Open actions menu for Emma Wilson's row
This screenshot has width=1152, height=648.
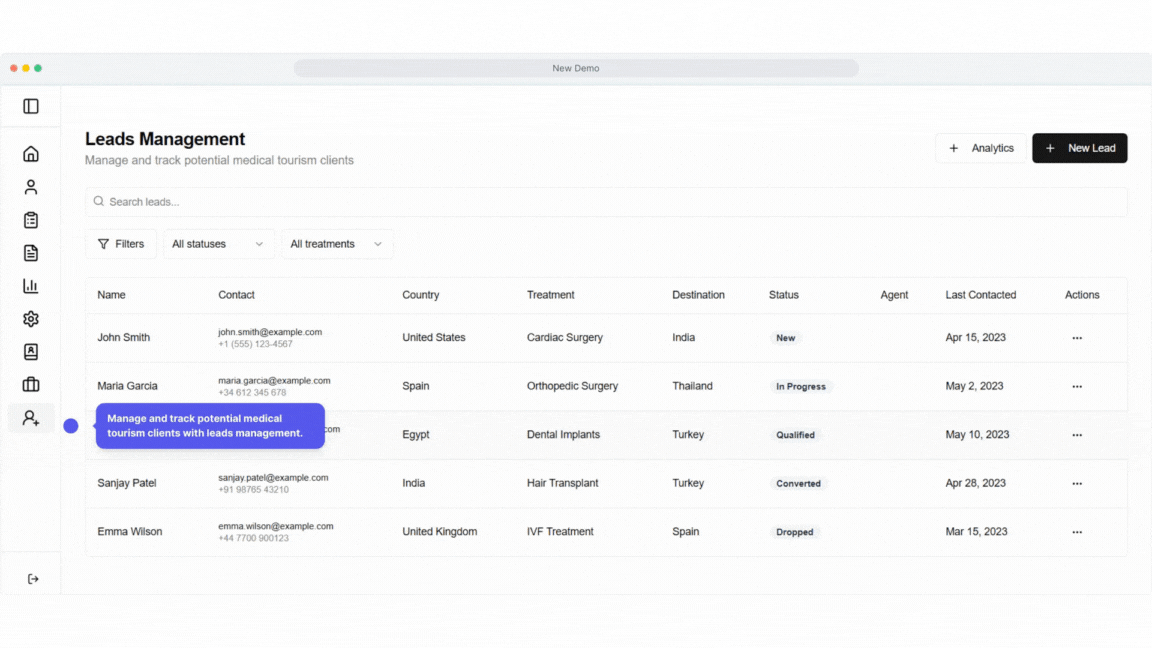pyautogui.click(x=1077, y=531)
